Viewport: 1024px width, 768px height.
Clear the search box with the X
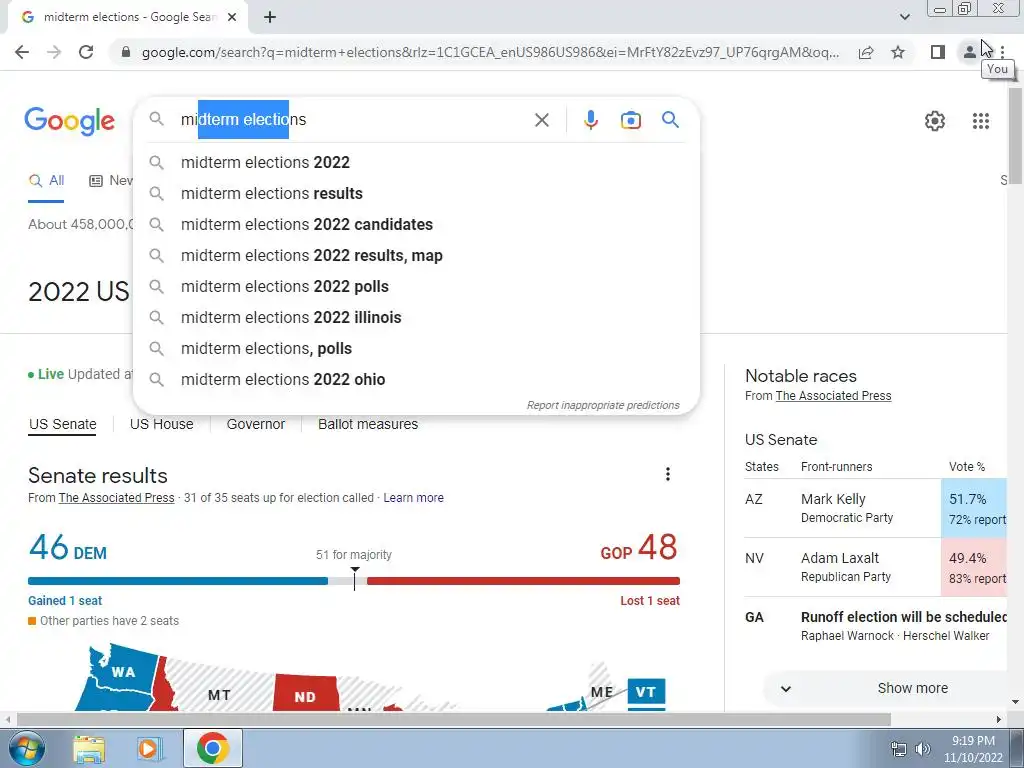tap(541, 120)
